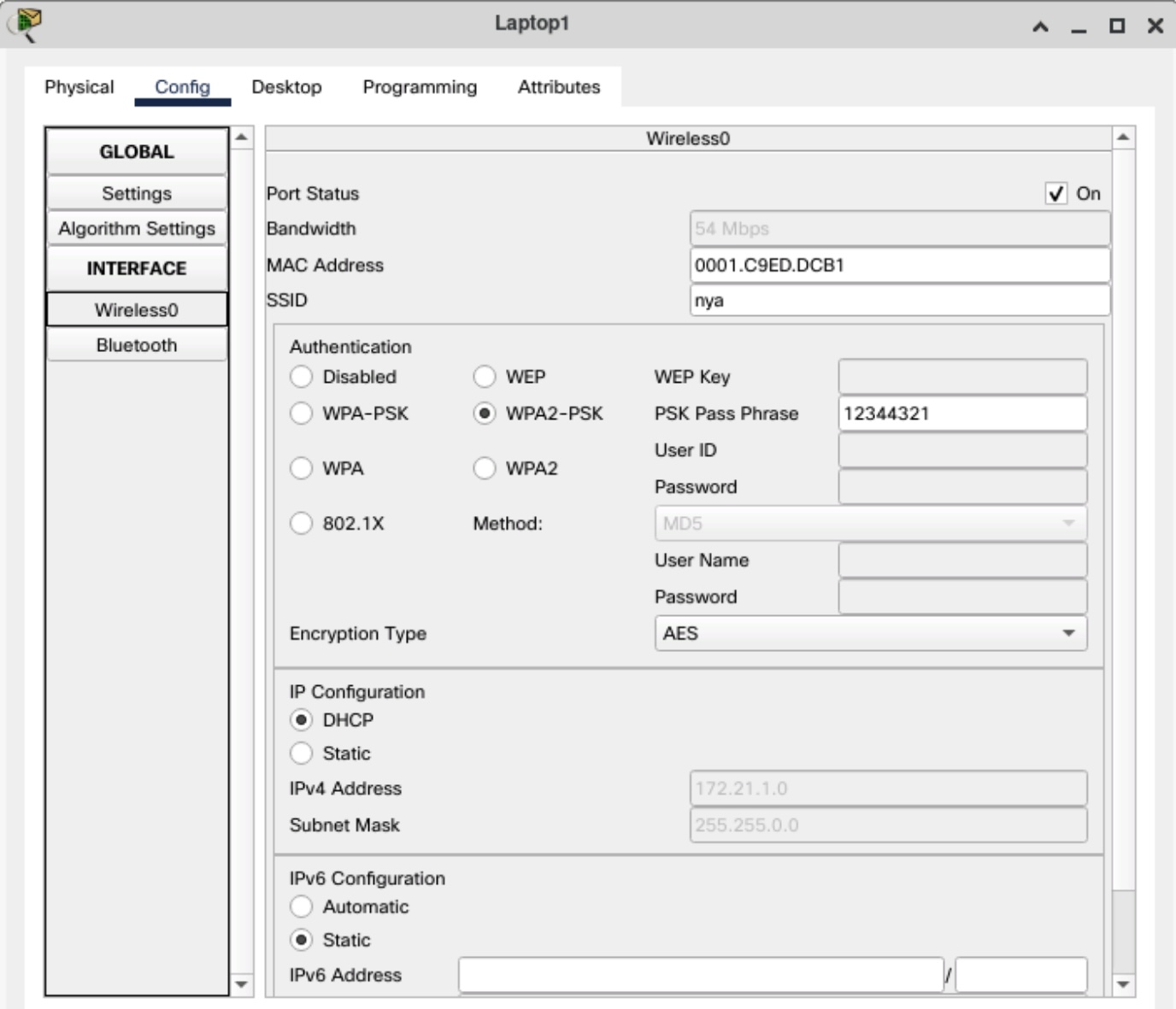
Task: Choose Static under IP Configuration
Action: [302, 754]
